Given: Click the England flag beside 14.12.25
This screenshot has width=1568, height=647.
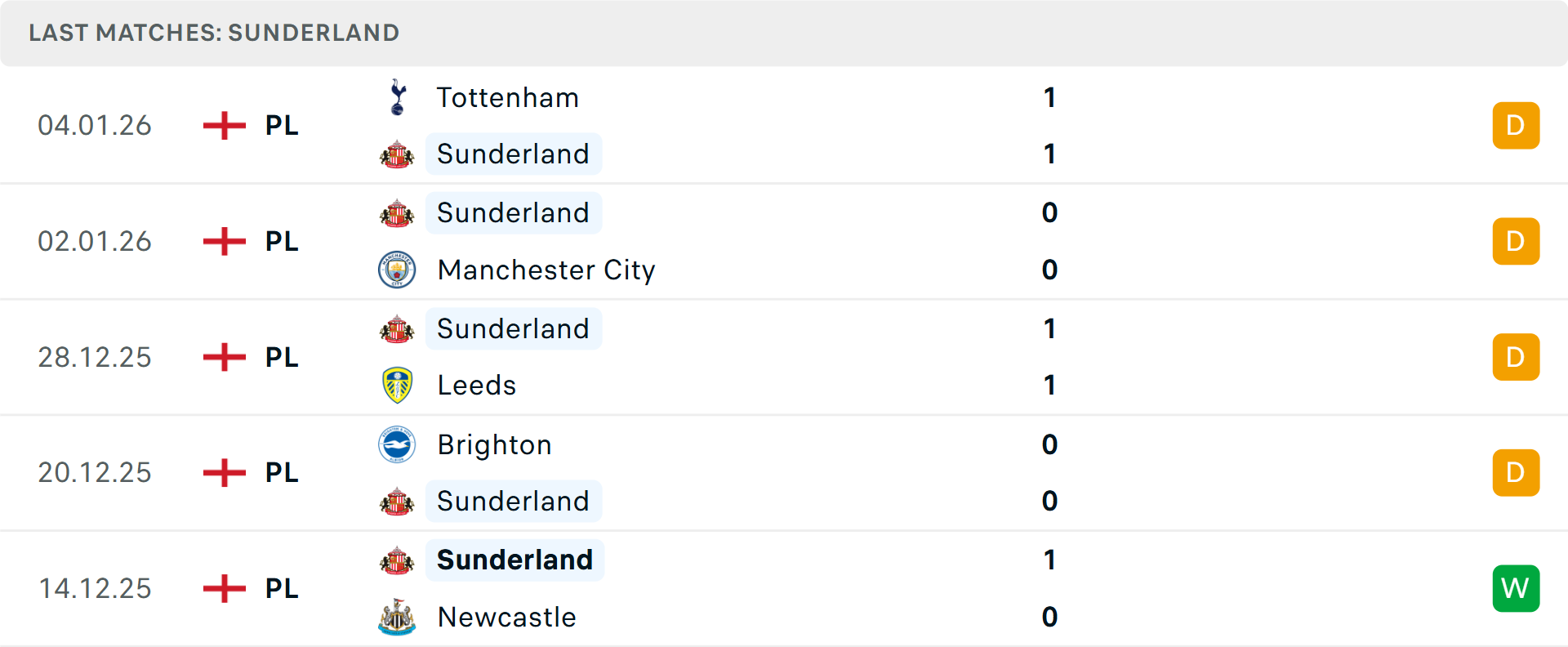Looking at the screenshot, I should pyautogui.click(x=224, y=588).
